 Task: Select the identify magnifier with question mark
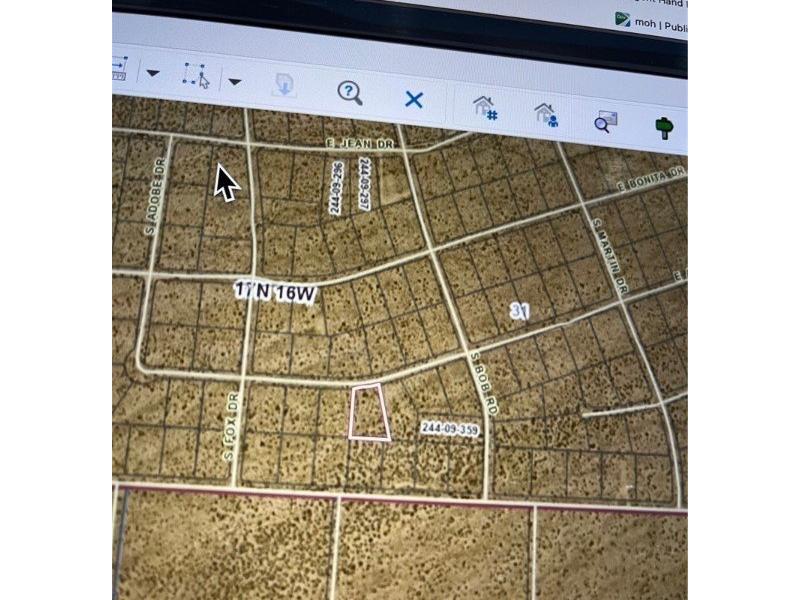349,93
